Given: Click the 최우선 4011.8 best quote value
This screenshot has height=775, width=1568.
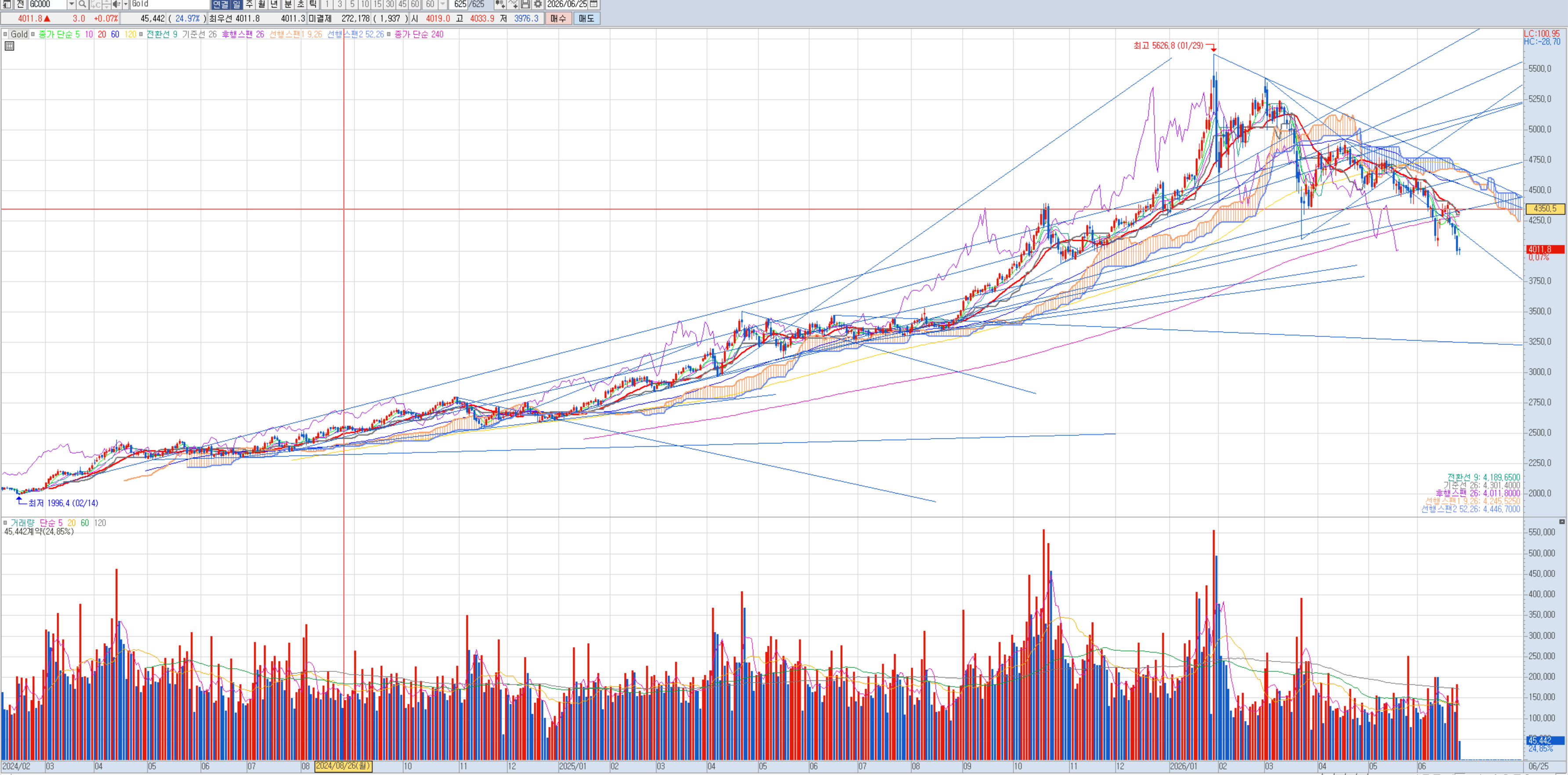Looking at the screenshot, I should (x=234, y=18).
